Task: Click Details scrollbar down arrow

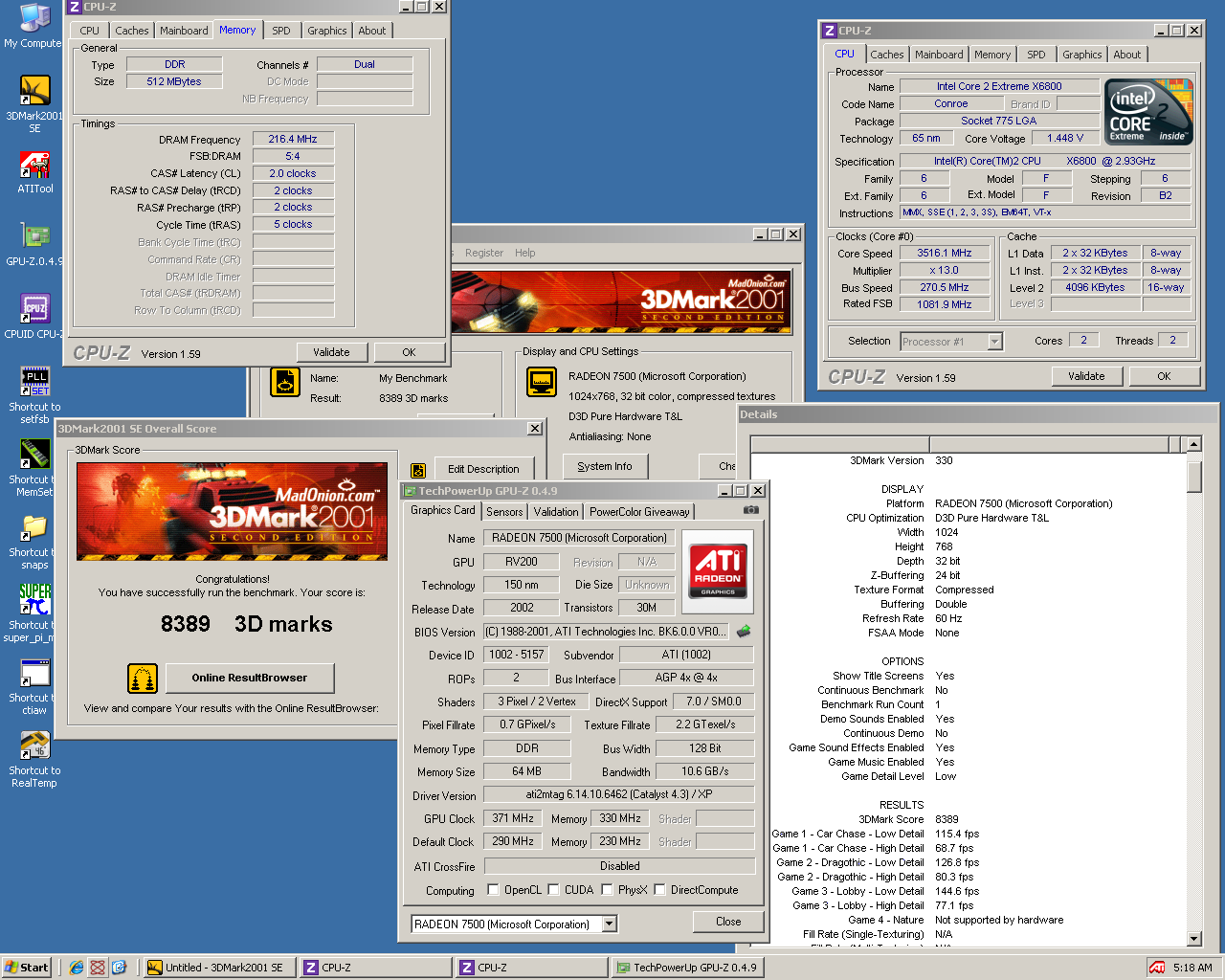Action: [x=1193, y=939]
